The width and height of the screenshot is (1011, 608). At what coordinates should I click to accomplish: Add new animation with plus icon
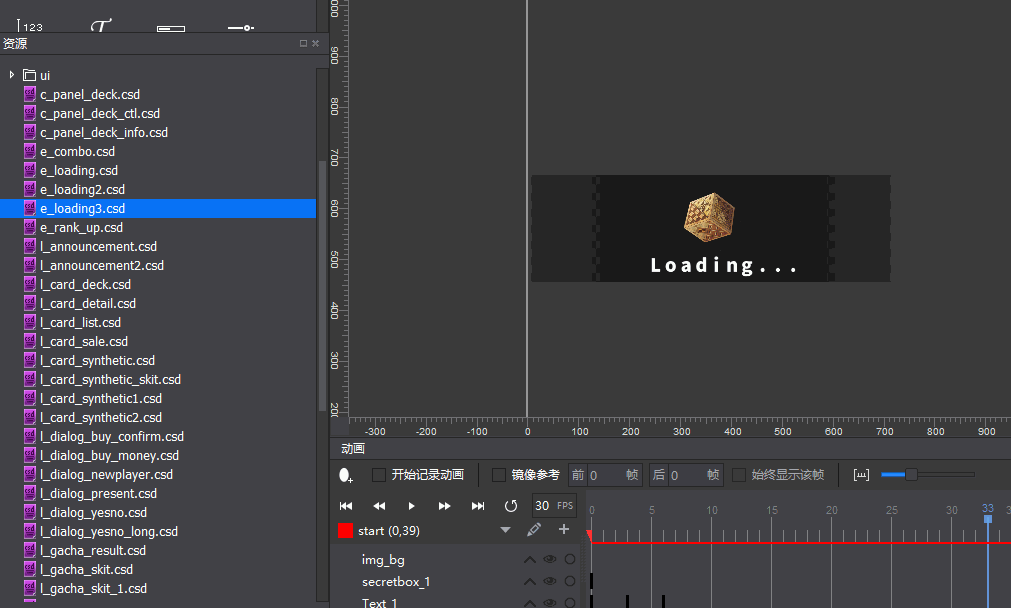[564, 529]
